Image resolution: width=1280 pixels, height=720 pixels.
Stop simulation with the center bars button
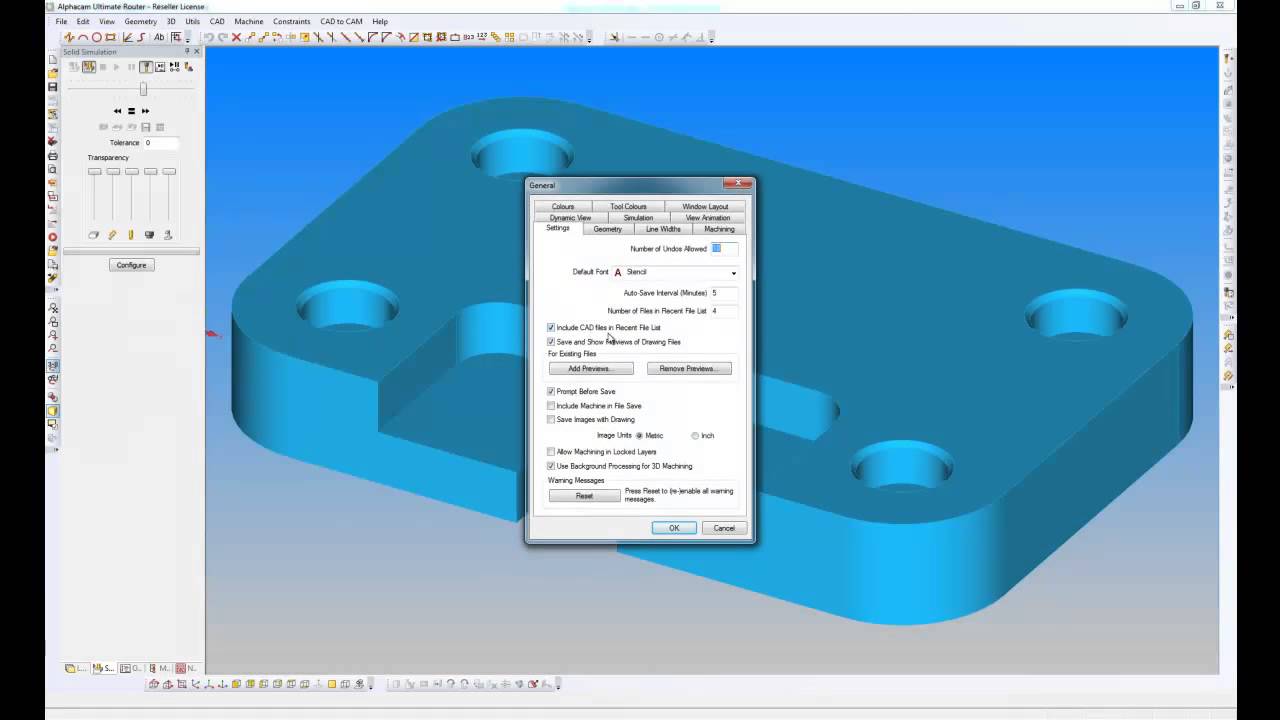[131, 111]
